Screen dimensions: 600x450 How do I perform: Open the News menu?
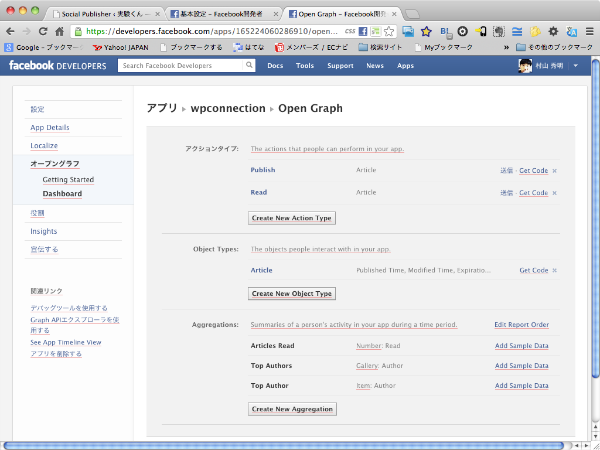375,65
